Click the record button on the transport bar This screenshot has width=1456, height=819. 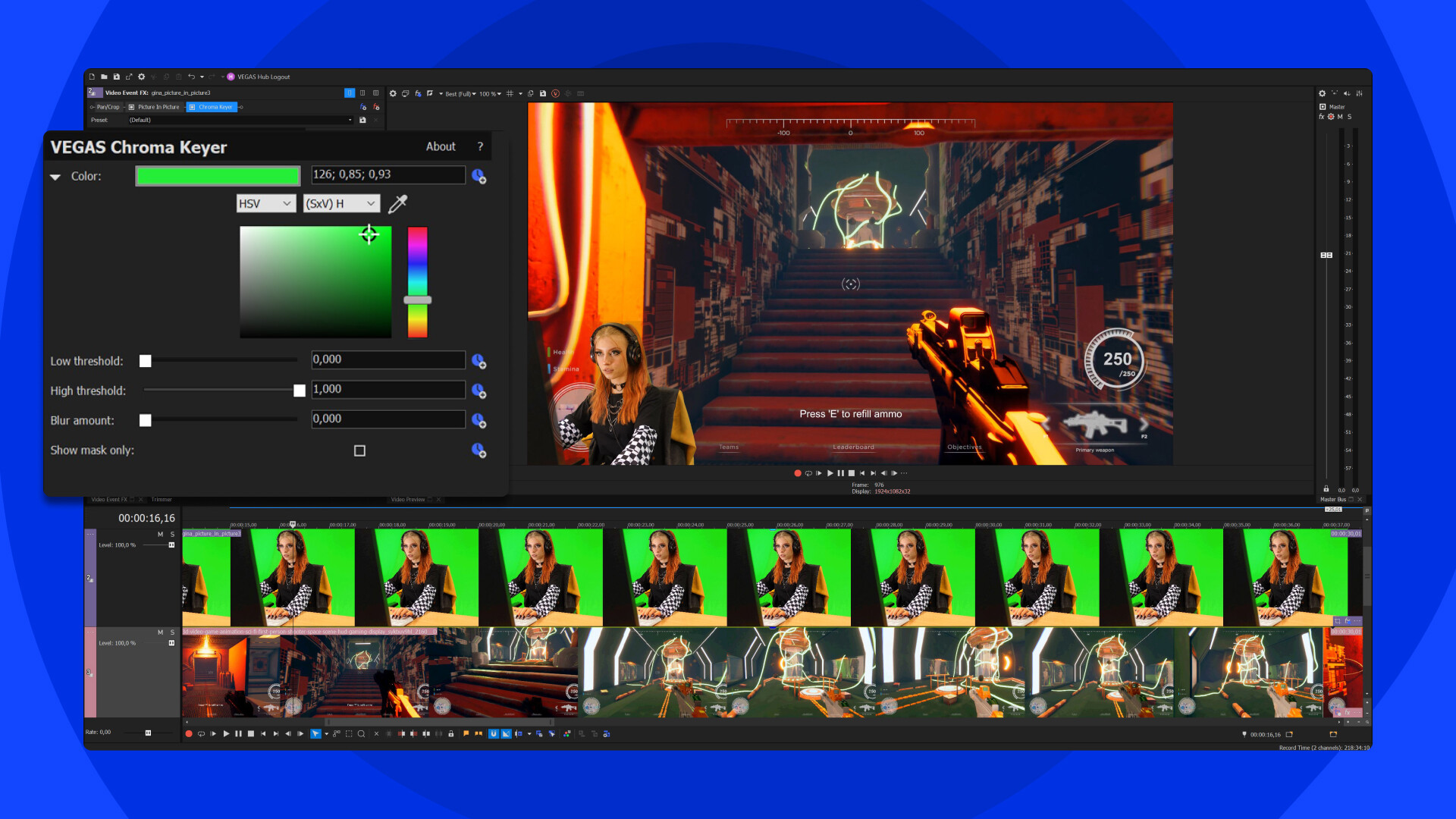tap(189, 733)
